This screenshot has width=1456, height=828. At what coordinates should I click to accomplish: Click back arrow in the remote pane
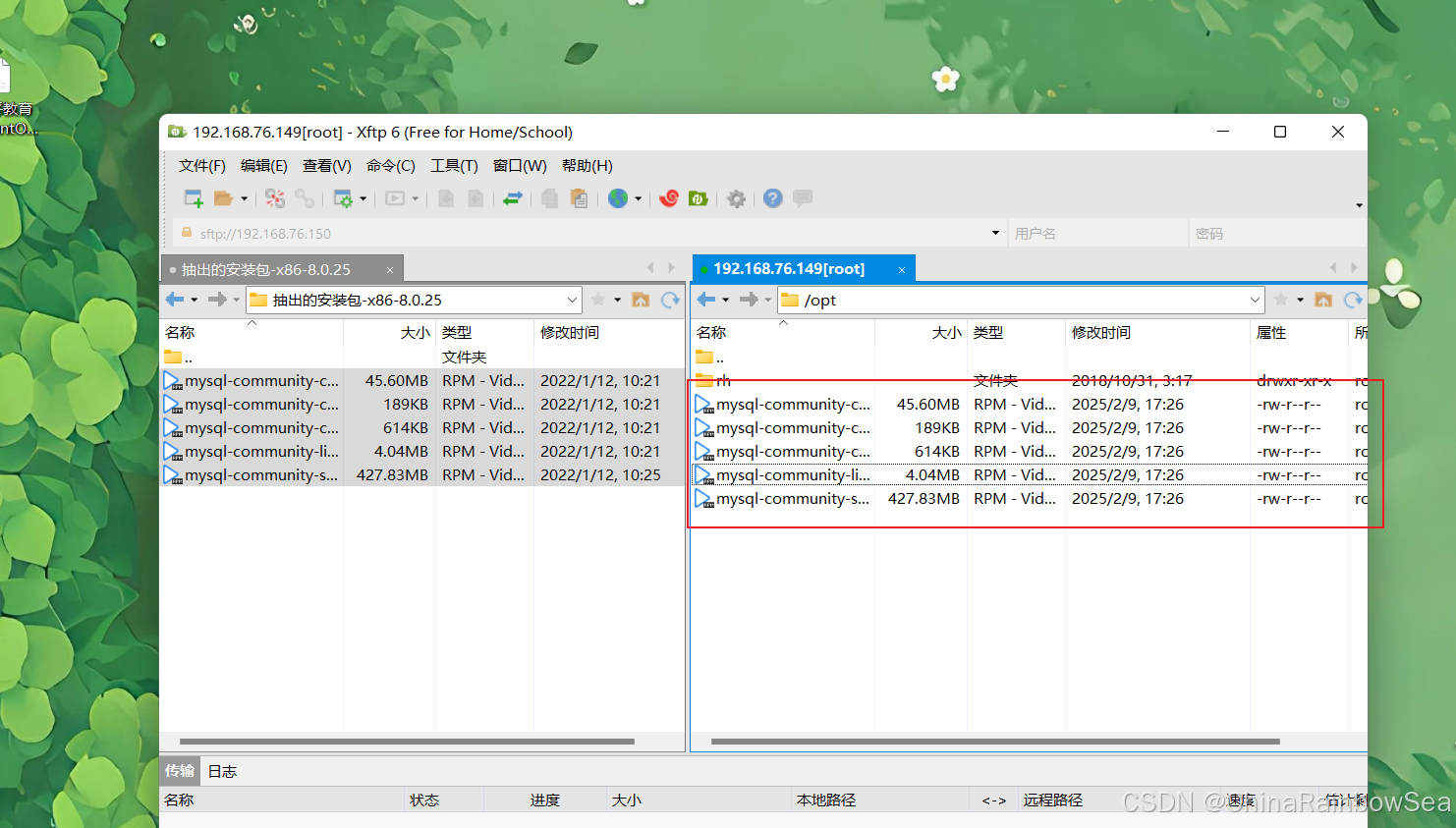coord(705,300)
